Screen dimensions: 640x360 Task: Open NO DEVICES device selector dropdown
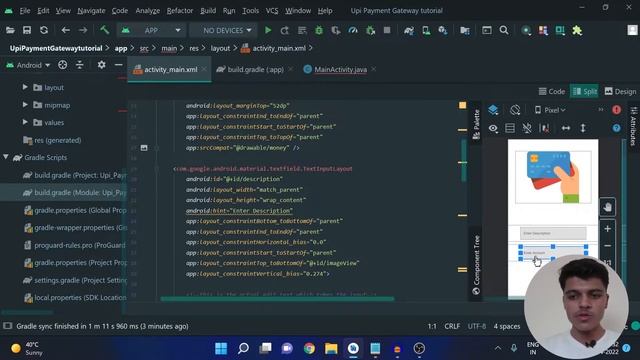(x=223, y=30)
